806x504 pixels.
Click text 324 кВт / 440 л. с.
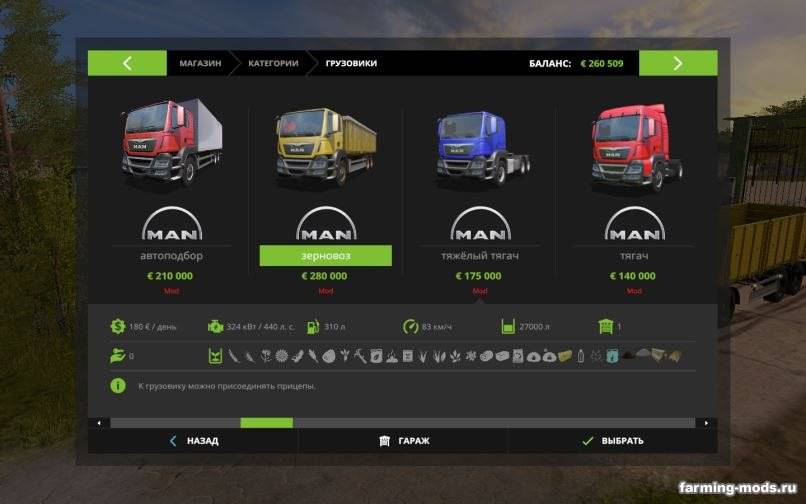pos(261,327)
